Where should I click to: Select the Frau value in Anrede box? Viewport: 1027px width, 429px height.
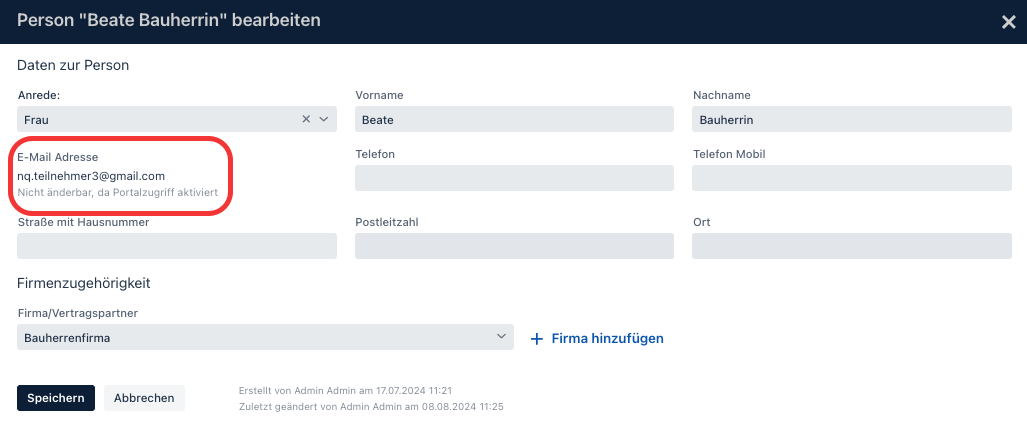click(36, 120)
